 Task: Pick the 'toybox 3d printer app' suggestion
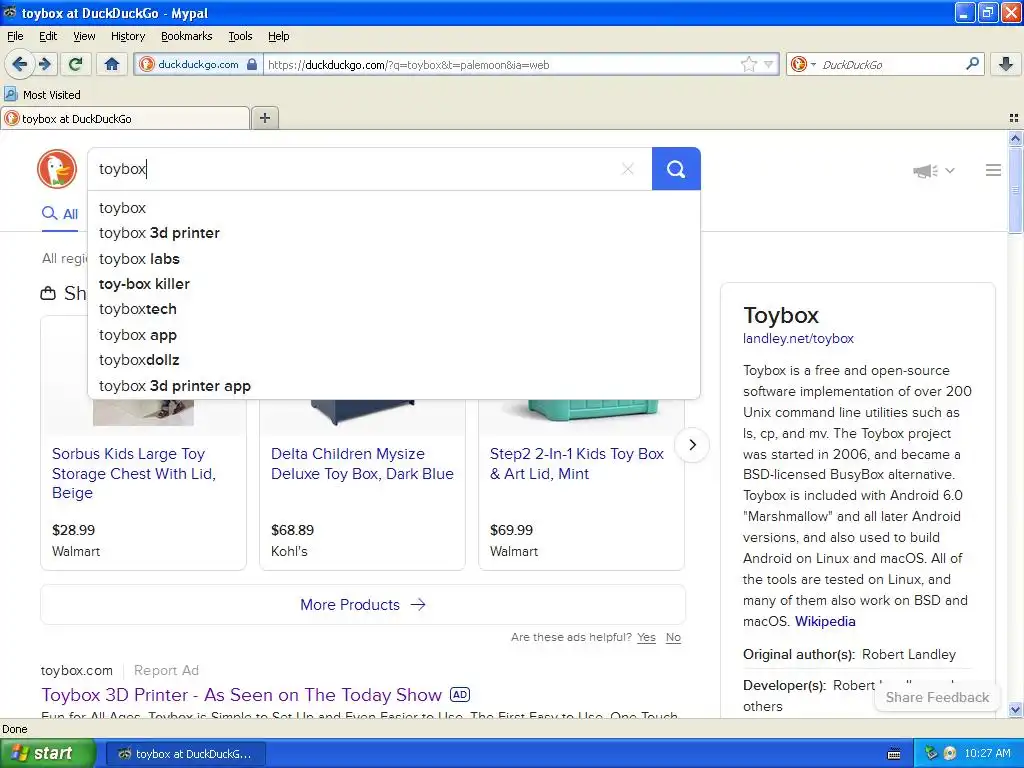point(394,386)
